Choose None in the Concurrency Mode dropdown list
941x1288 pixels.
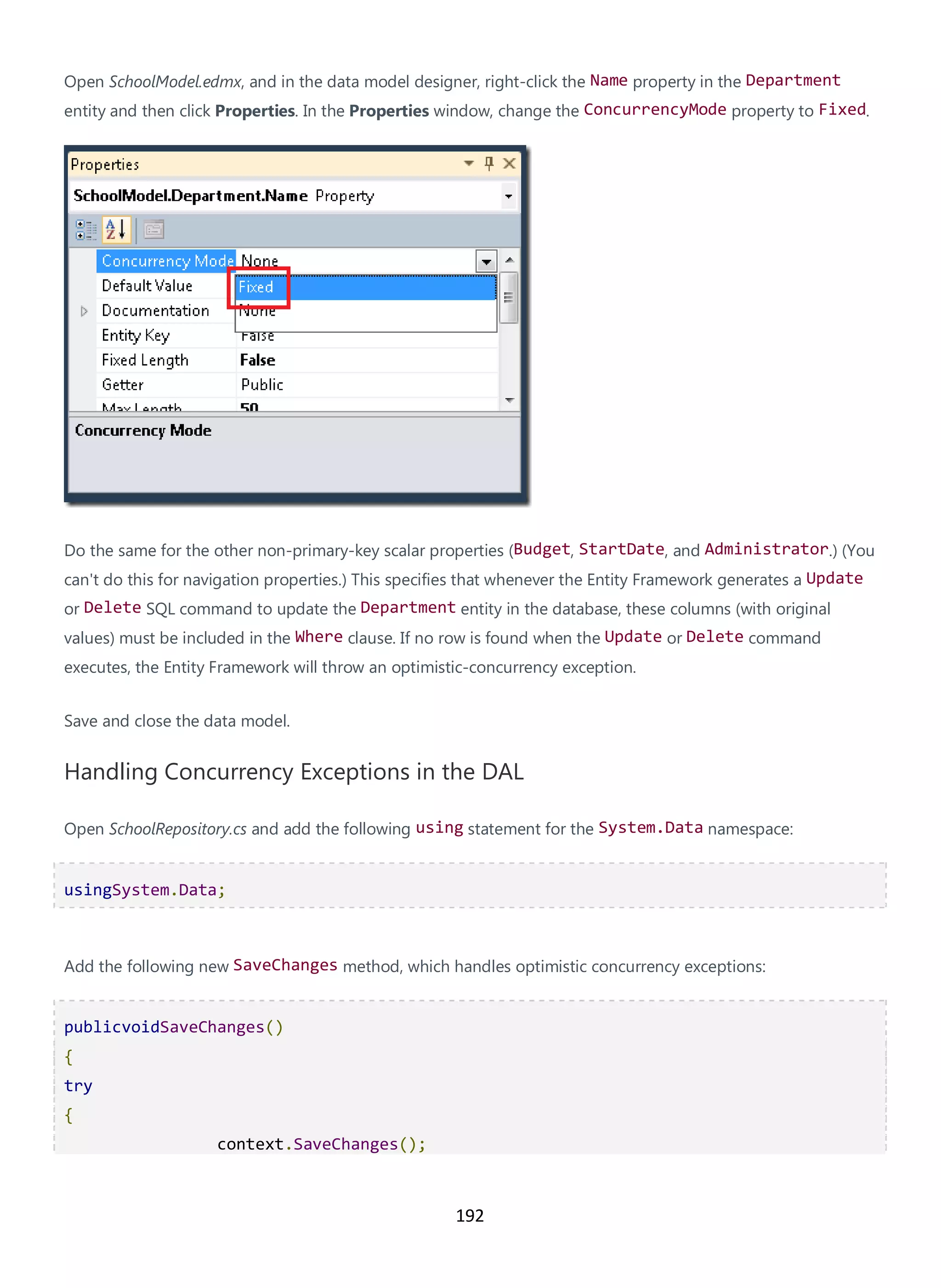pyautogui.click(x=366, y=312)
